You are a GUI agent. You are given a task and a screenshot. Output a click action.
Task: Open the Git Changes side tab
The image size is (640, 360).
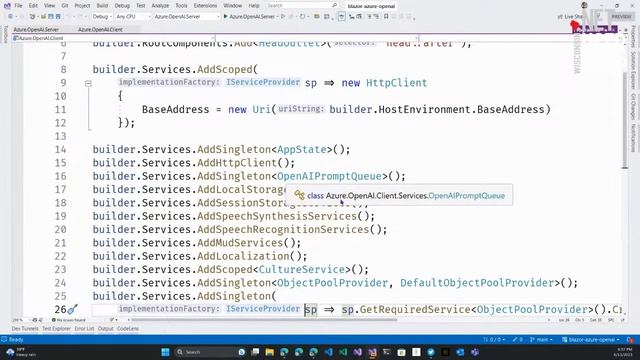coord(633,107)
